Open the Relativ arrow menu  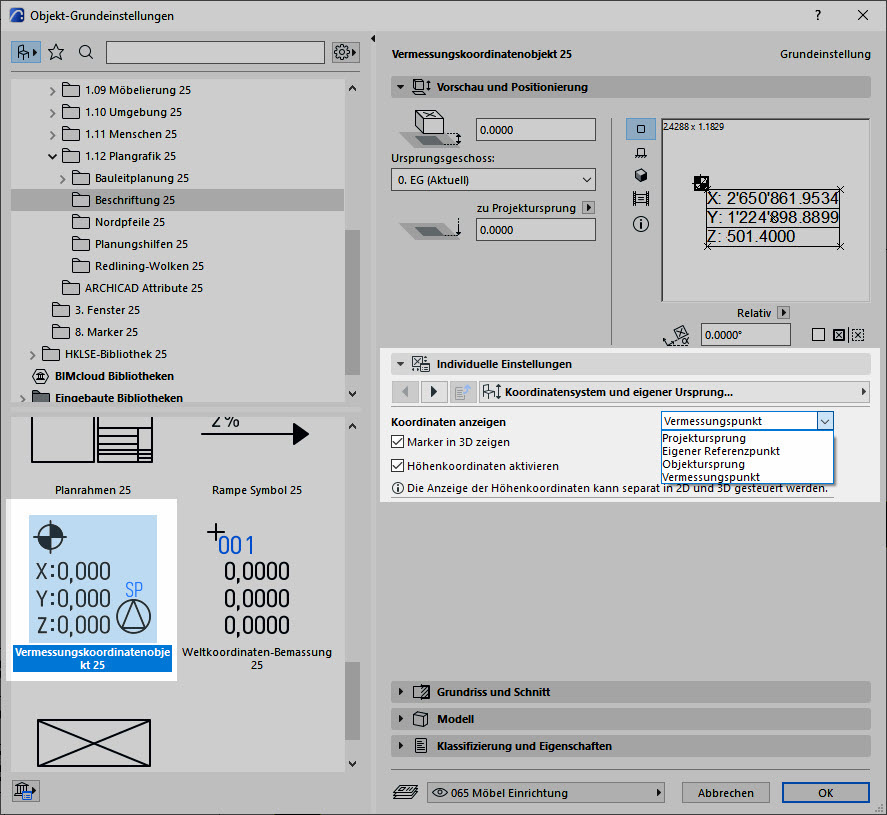click(783, 312)
